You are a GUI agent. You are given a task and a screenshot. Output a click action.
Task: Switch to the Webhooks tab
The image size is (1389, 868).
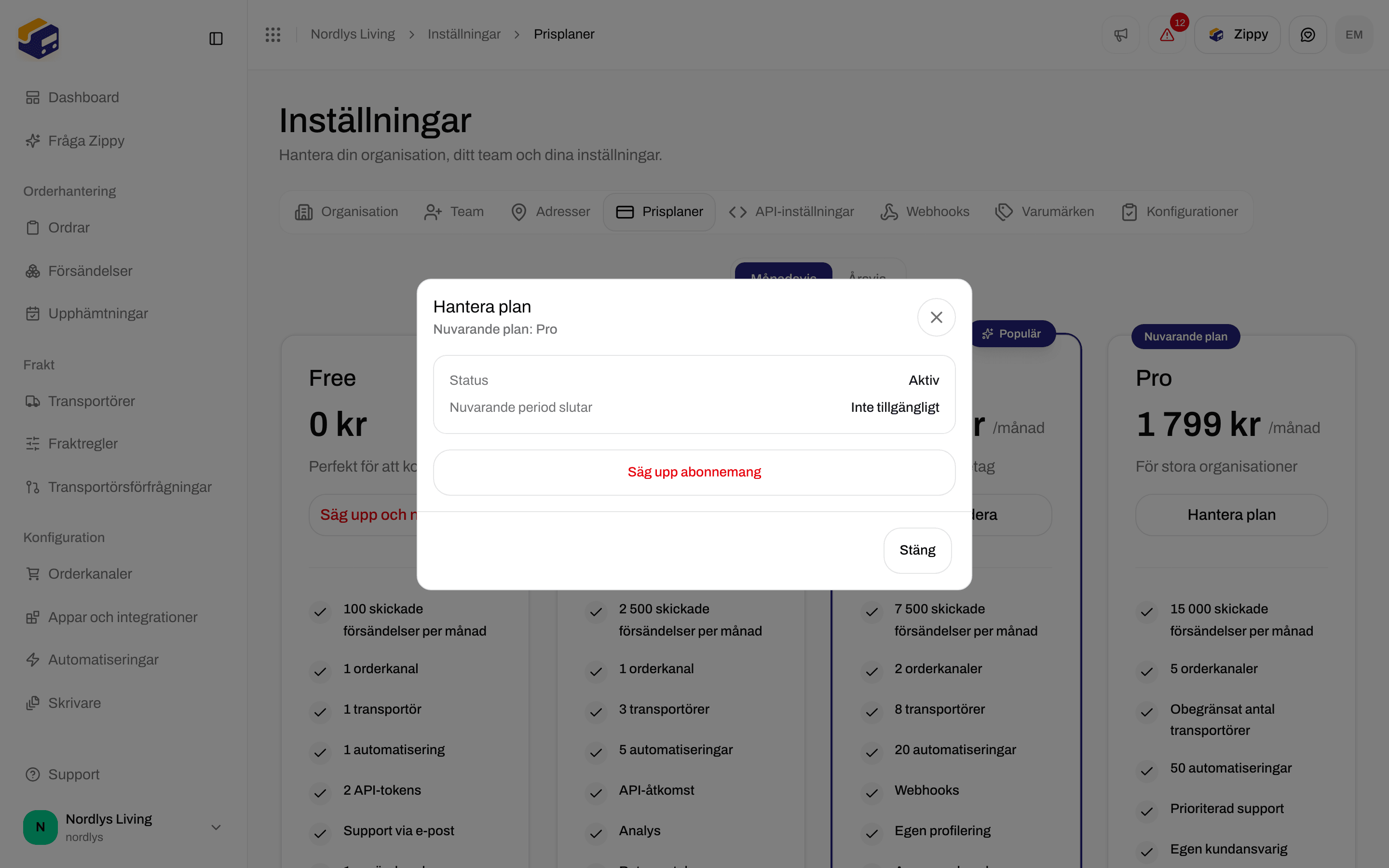(925, 212)
